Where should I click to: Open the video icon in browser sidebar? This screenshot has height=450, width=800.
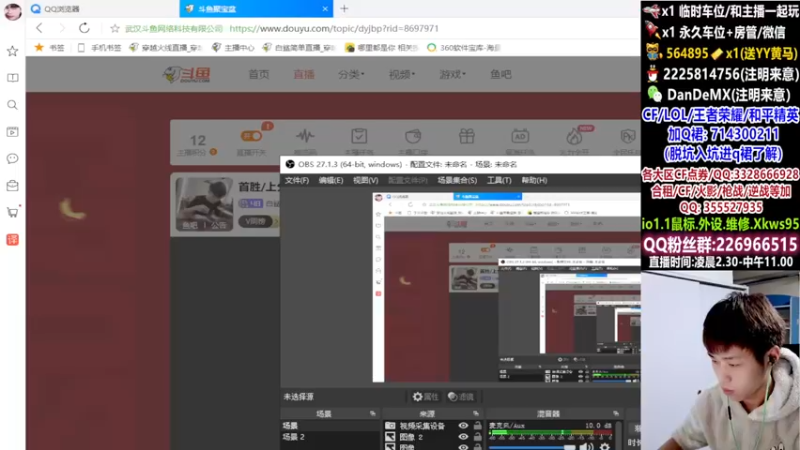click(x=12, y=132)
